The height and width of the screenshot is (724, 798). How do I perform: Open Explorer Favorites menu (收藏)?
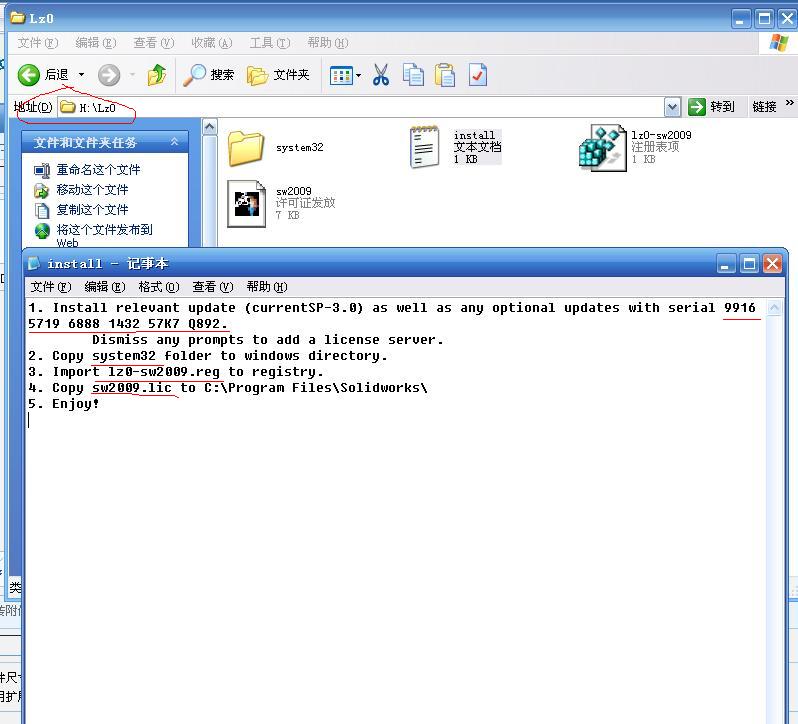click(212, 43)
